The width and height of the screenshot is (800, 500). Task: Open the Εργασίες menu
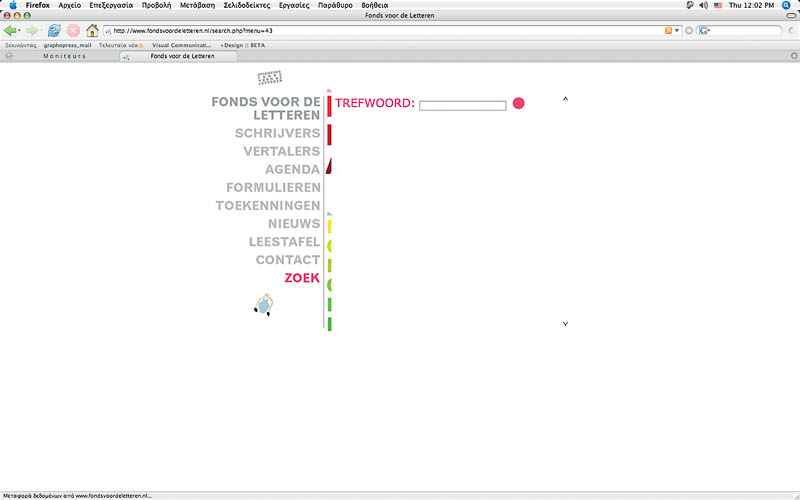[294, 5]
